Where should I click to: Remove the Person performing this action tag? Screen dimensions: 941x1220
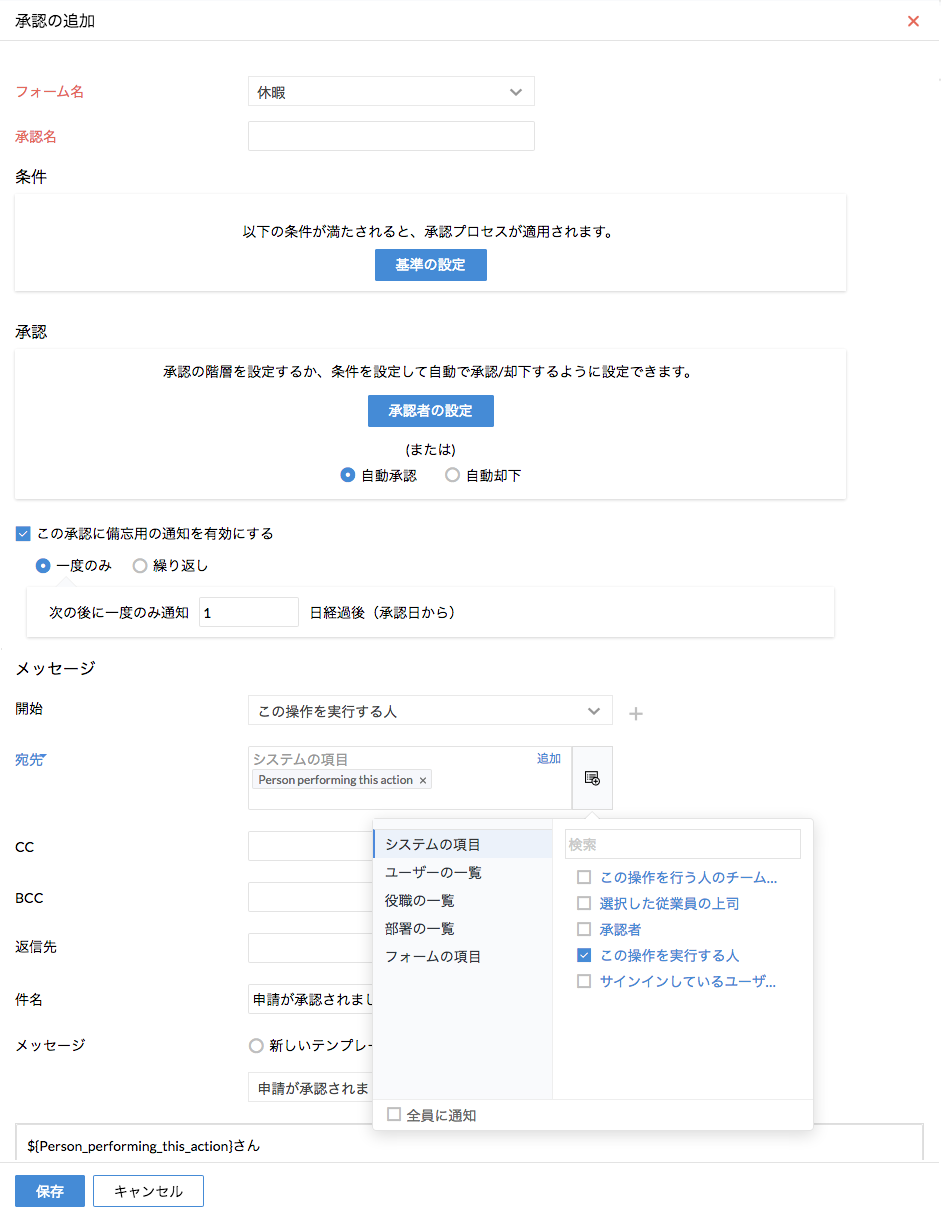coord(422,780)
